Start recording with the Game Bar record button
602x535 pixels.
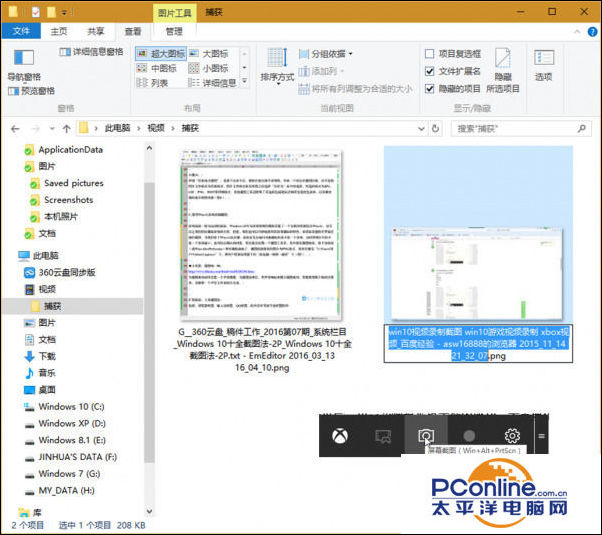pyautogui.click(x=469, y=436)
